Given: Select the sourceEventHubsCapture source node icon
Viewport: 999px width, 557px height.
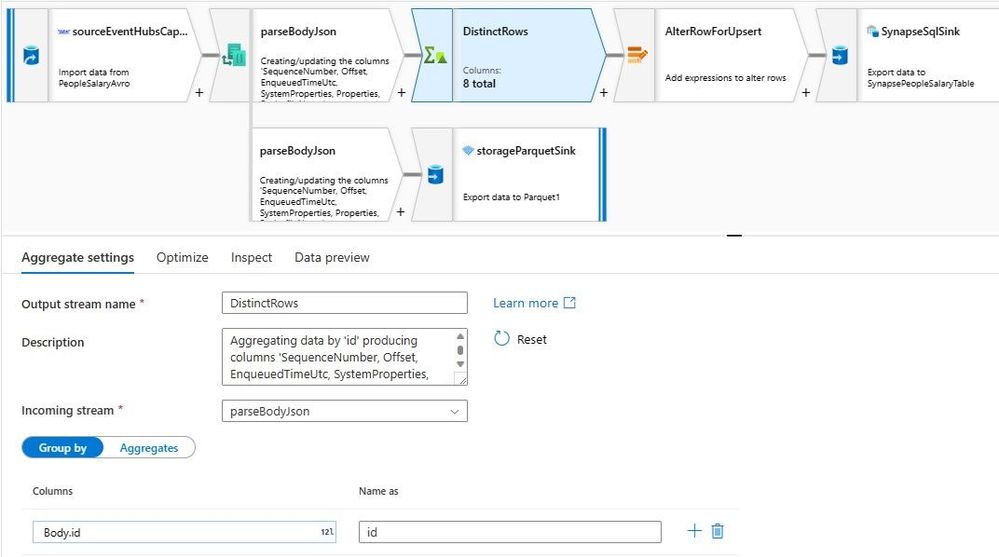Looking at the screenshot, I should point(31,55).
